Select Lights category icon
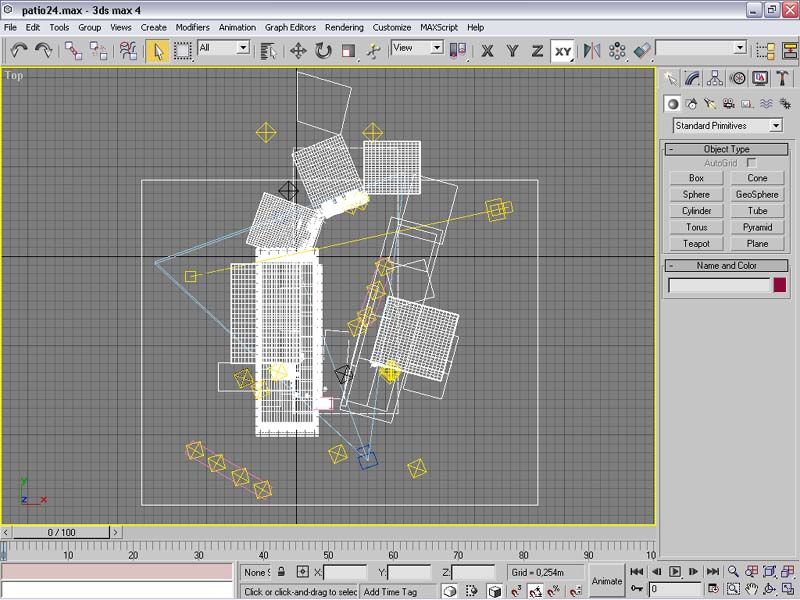Viewport: 800px width, 600px height. point(710,104)
